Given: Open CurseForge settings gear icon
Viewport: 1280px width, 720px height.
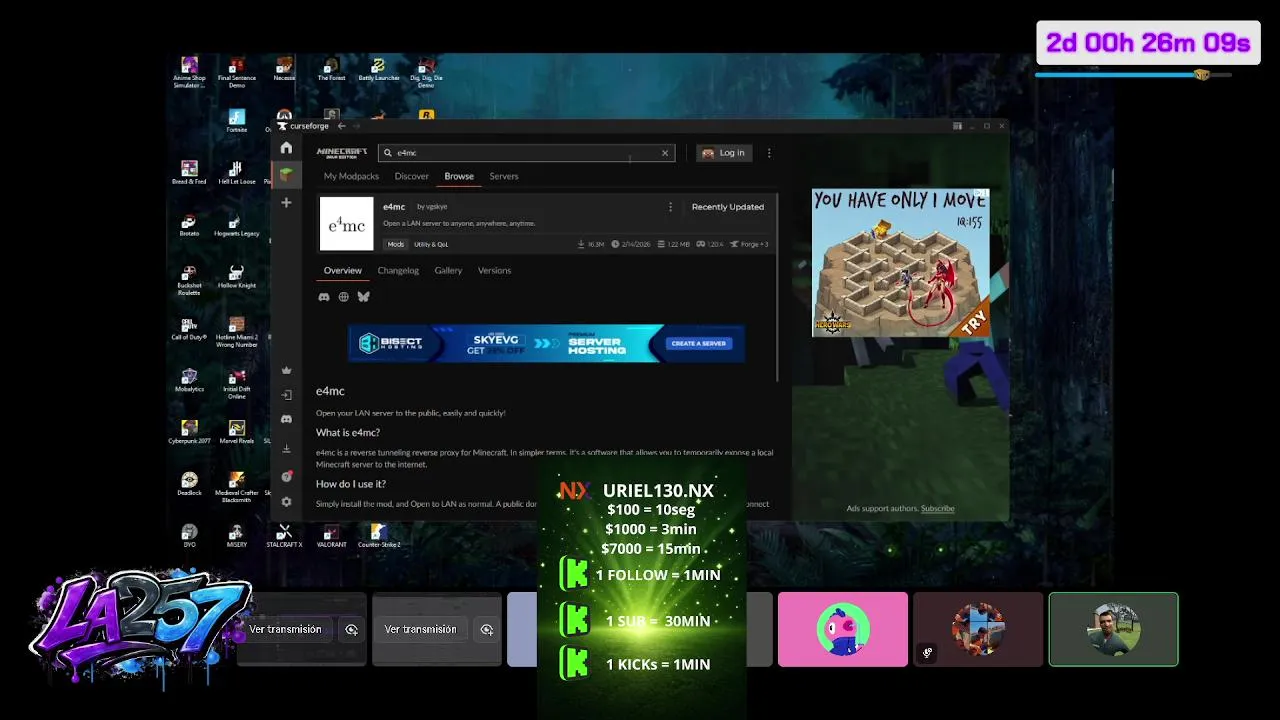Looking at the screenshot, I should pos(286,502).
